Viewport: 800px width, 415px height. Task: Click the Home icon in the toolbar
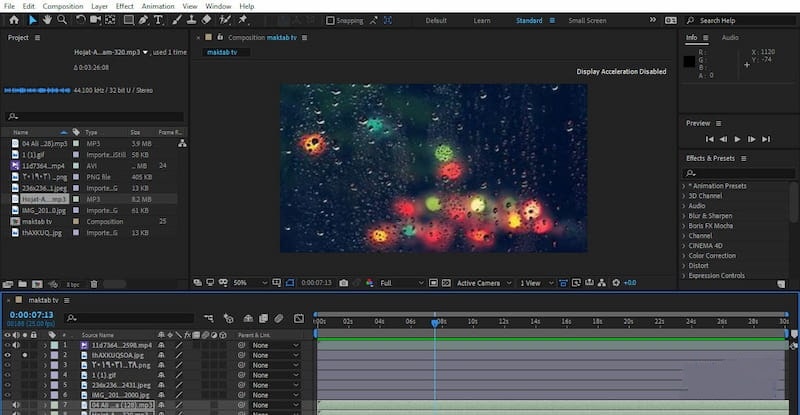pos(13,19)
